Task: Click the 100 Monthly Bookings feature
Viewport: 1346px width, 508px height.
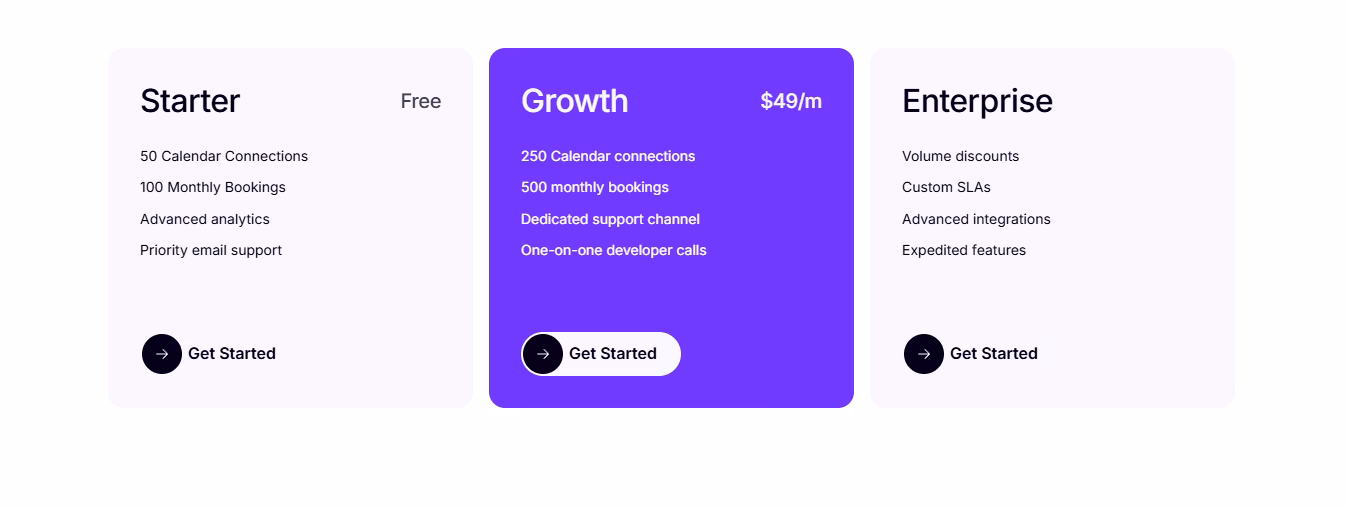Action: click(213, 187)
